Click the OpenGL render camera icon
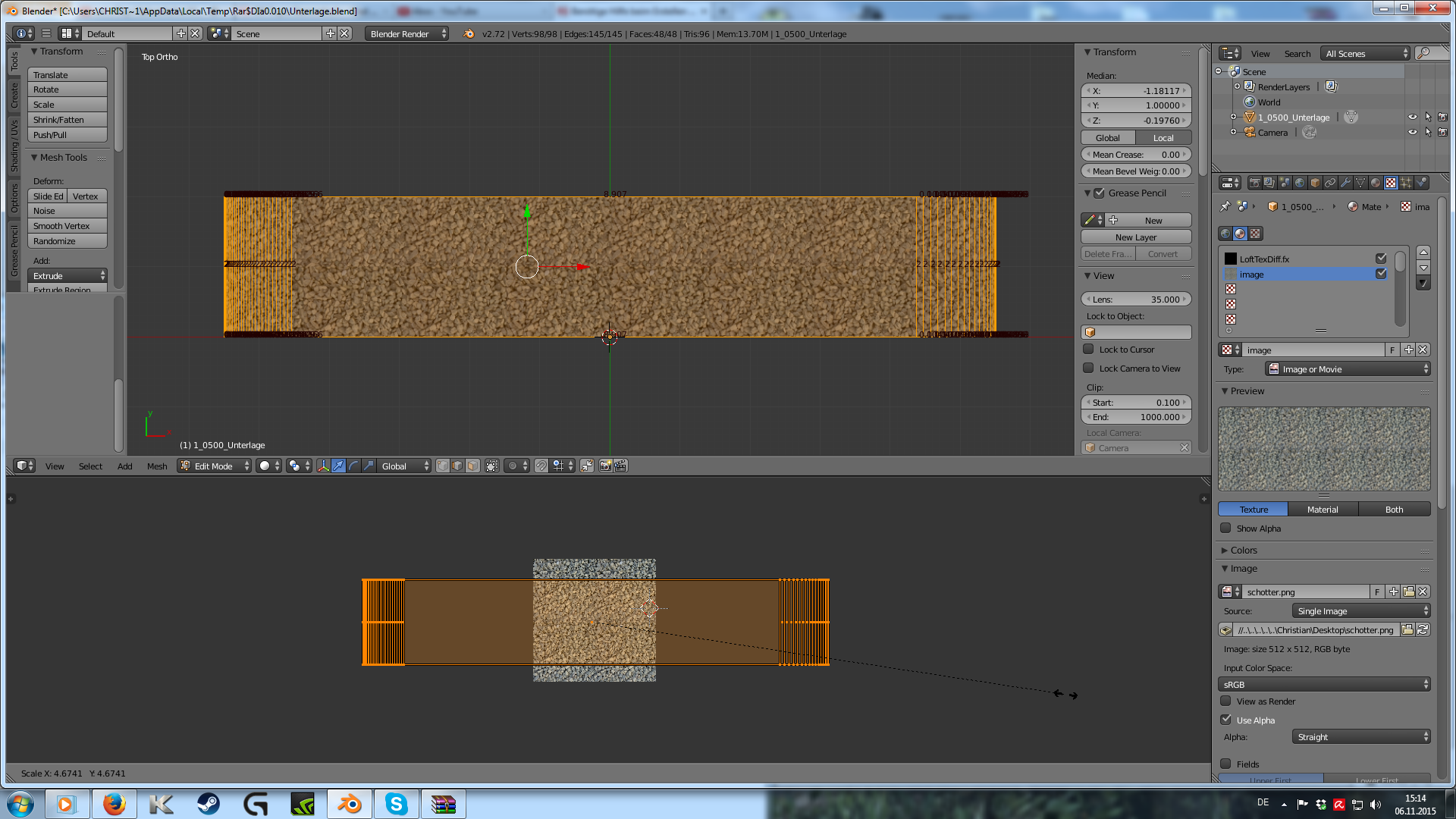 coord(605,466)
